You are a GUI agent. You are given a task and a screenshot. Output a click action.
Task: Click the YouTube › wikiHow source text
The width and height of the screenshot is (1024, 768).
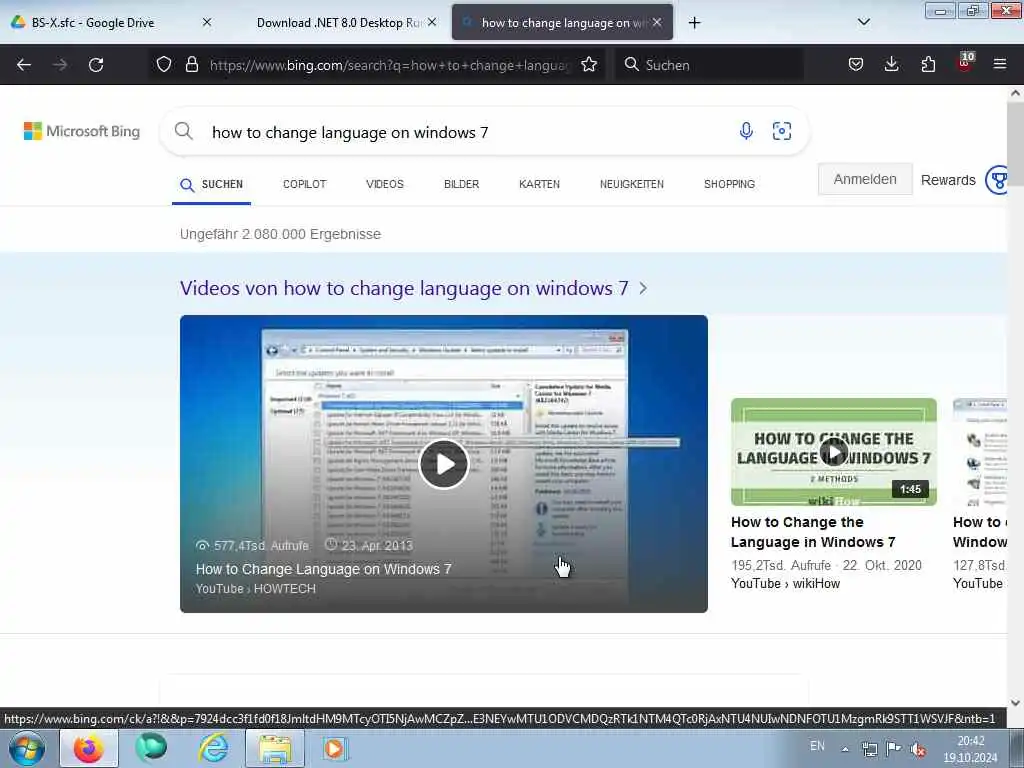pos(785,583)
